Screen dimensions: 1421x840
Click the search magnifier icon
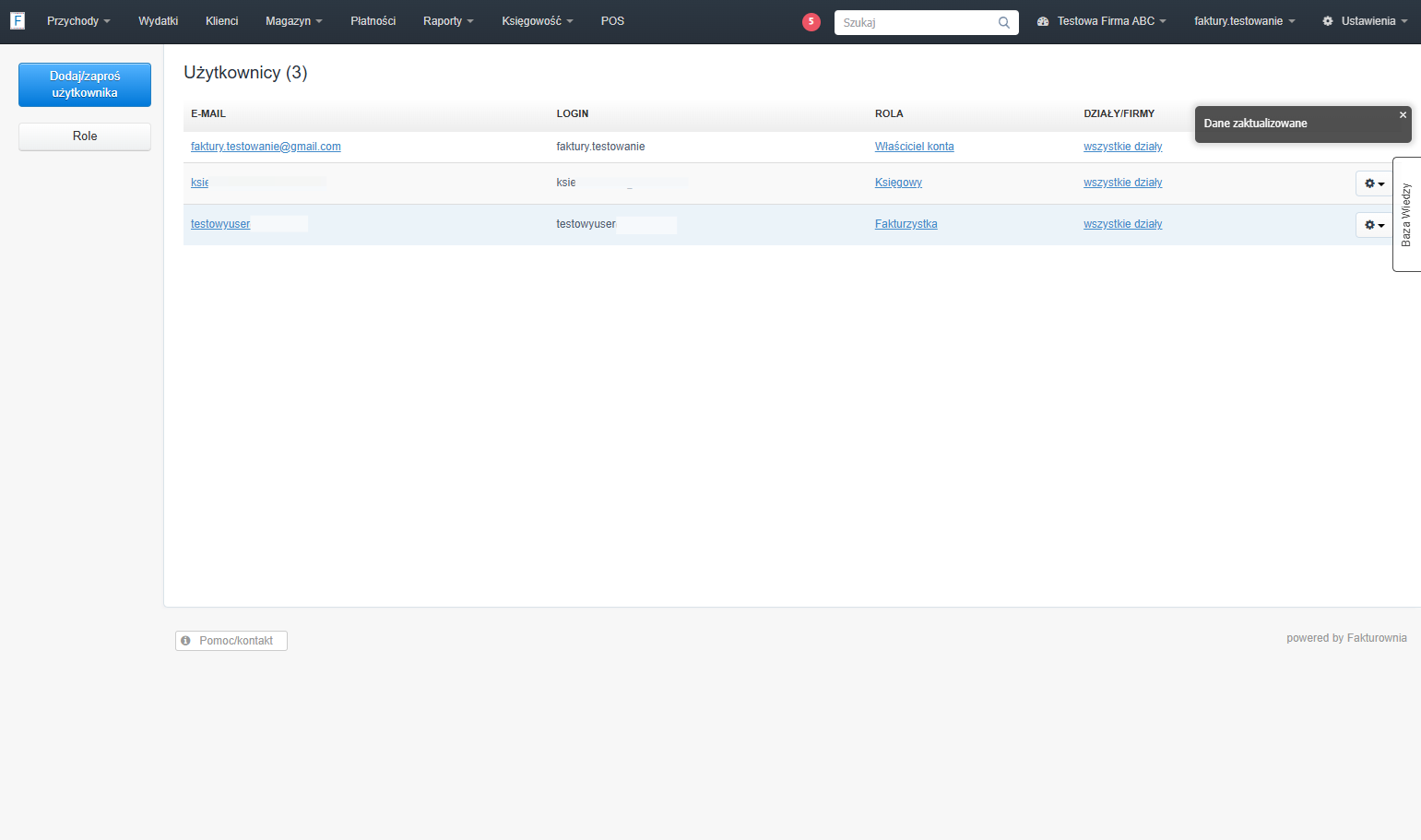pos(1004,22)
